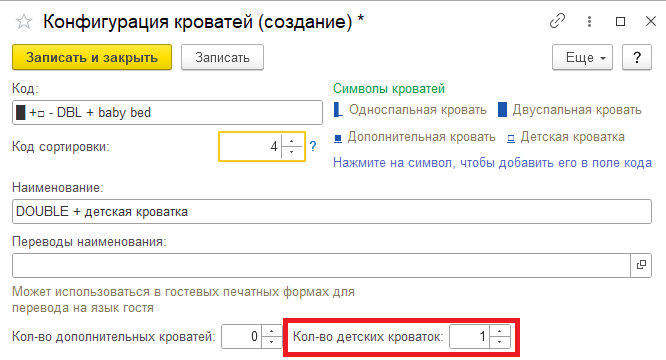Click the 'Односпальная кровать' label

click(418, 110)
